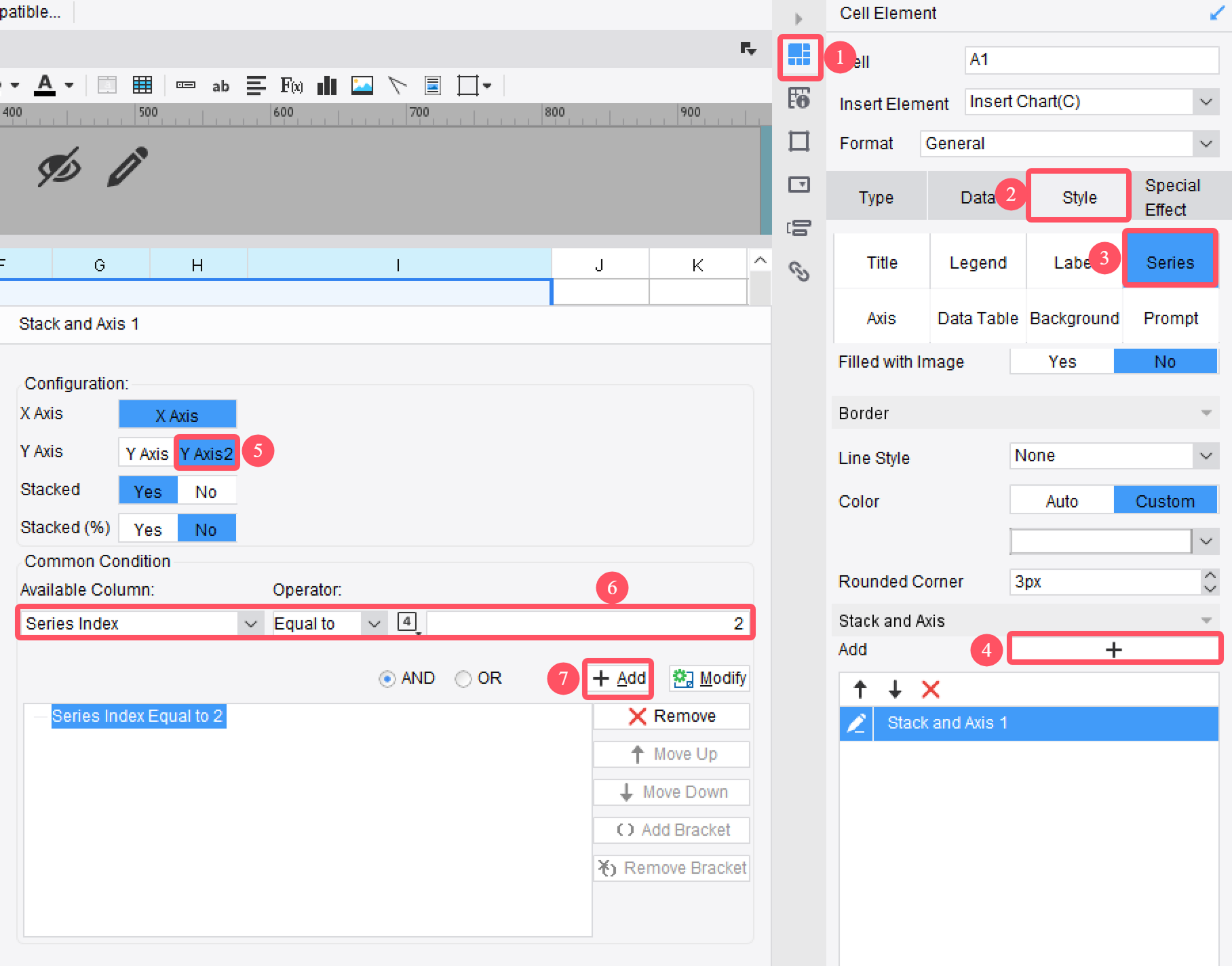Set Filled with Image to Yes
The image size is (1232, 966).
pyautogui.click(x=1062, y=362)
